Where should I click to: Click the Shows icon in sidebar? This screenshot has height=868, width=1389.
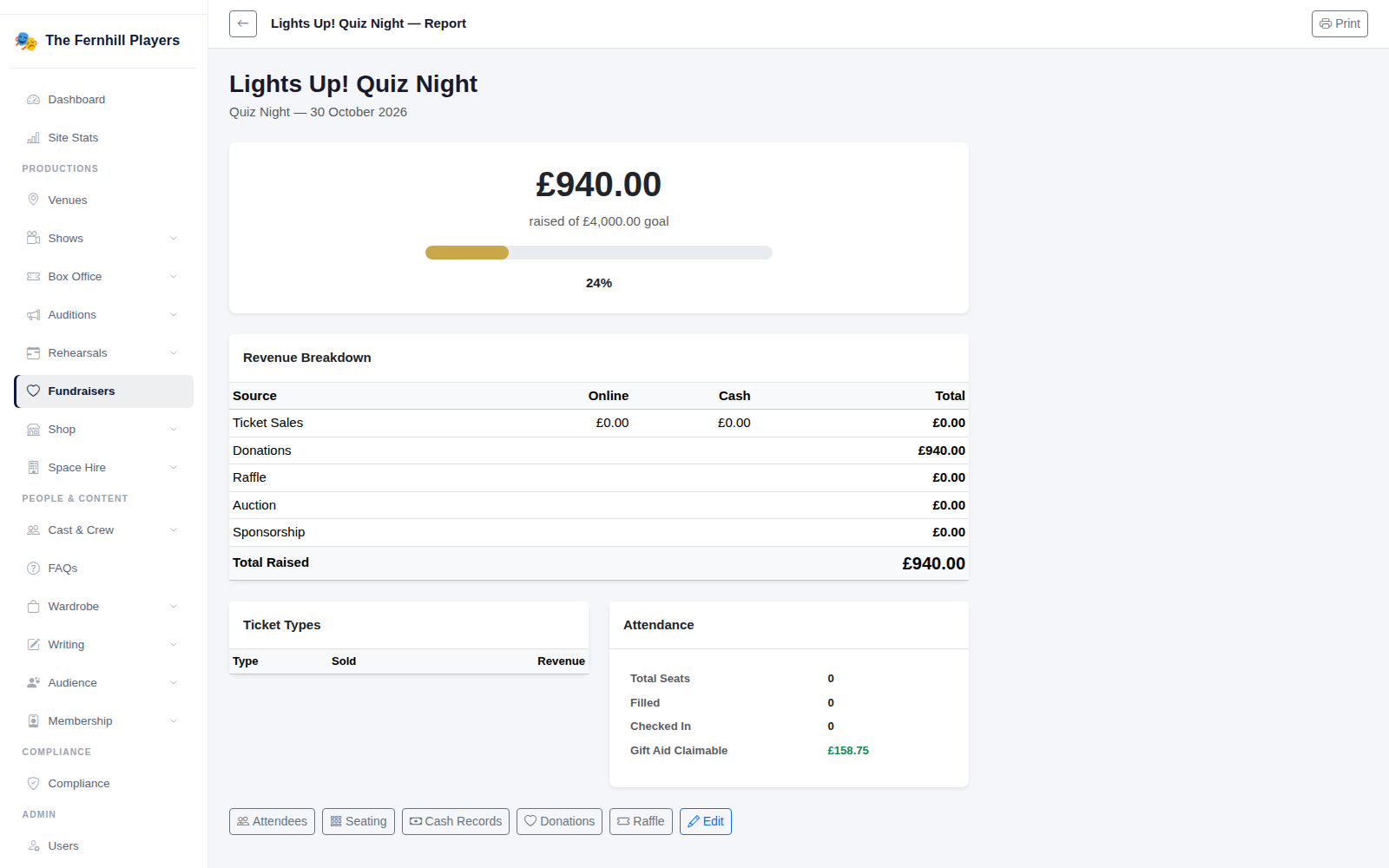click(x=33, y=239)
